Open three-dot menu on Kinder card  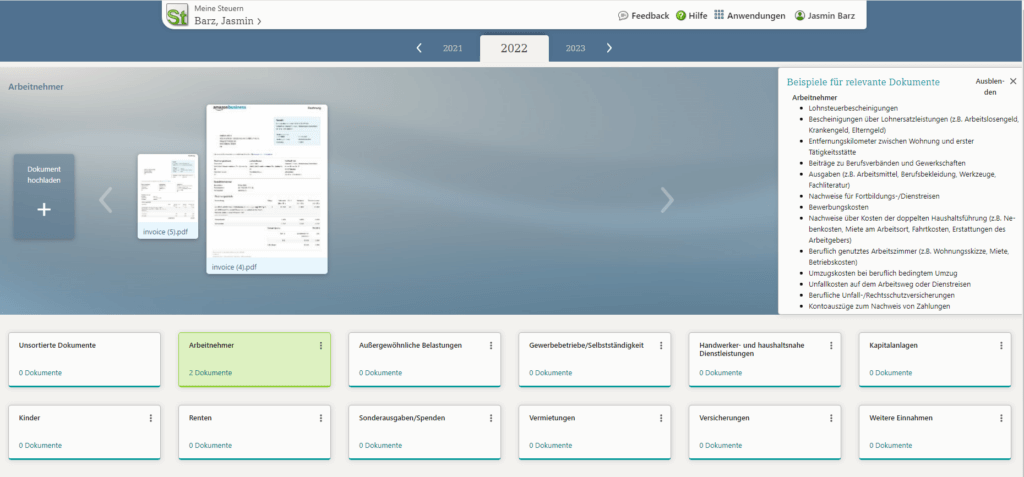point(151,418)
